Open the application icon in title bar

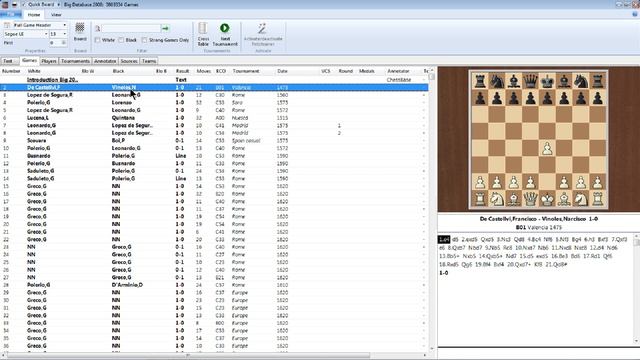[5, 4]
